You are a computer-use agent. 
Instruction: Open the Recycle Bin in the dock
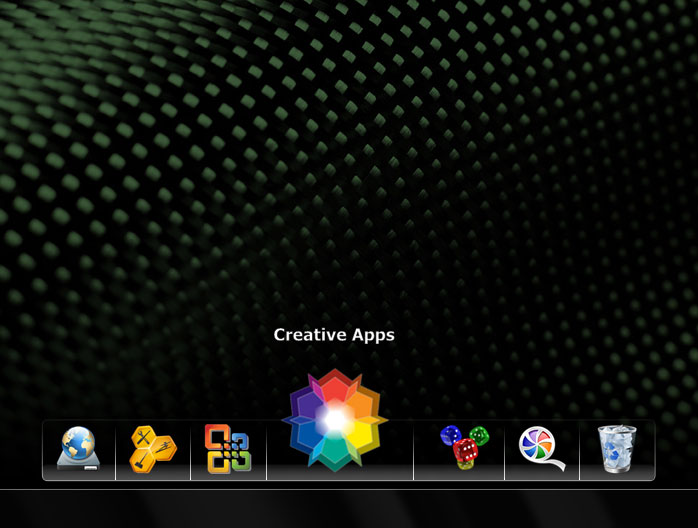coord(617,449)
